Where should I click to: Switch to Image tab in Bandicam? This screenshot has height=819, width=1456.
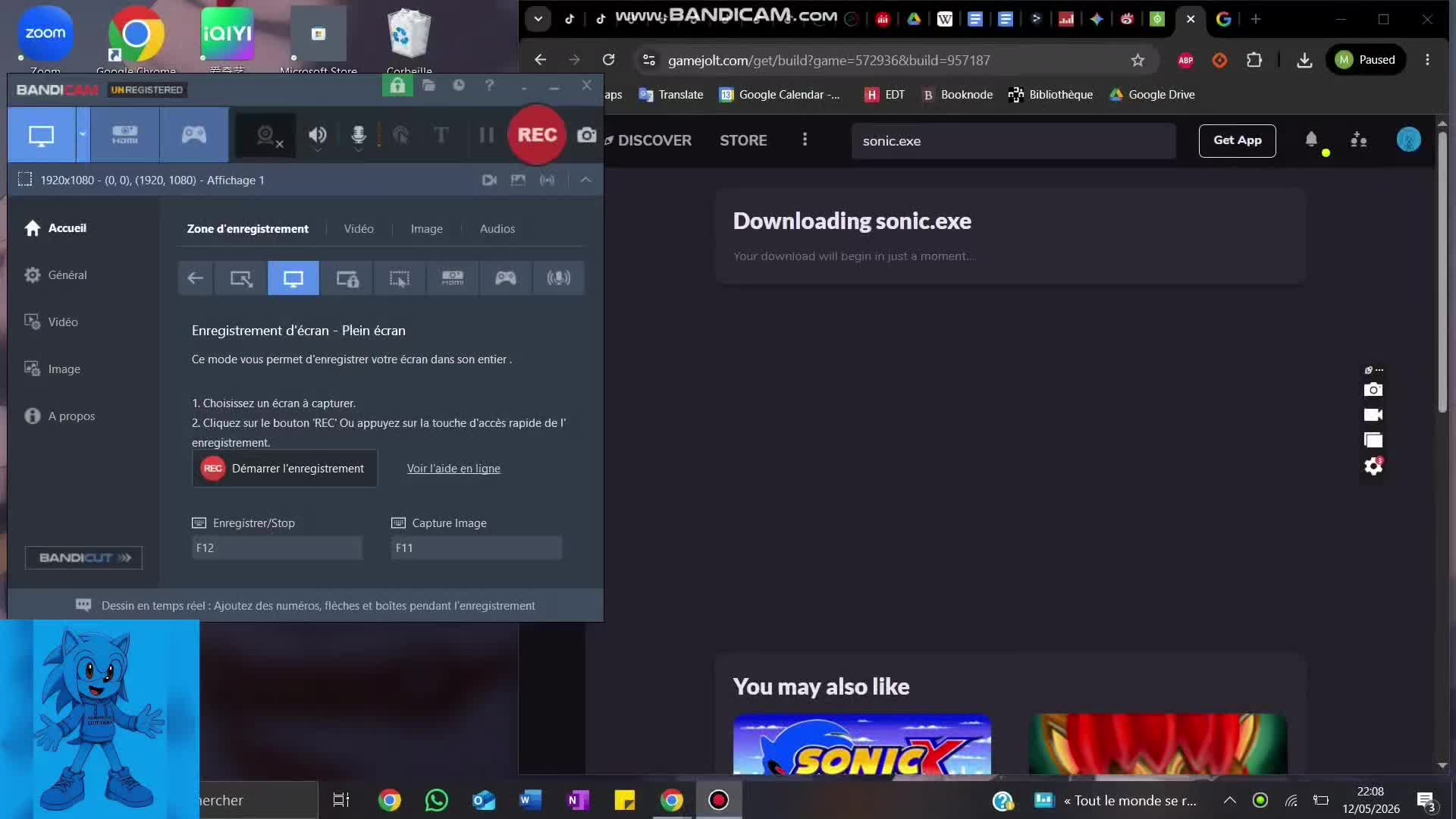(x=427, y=229)
